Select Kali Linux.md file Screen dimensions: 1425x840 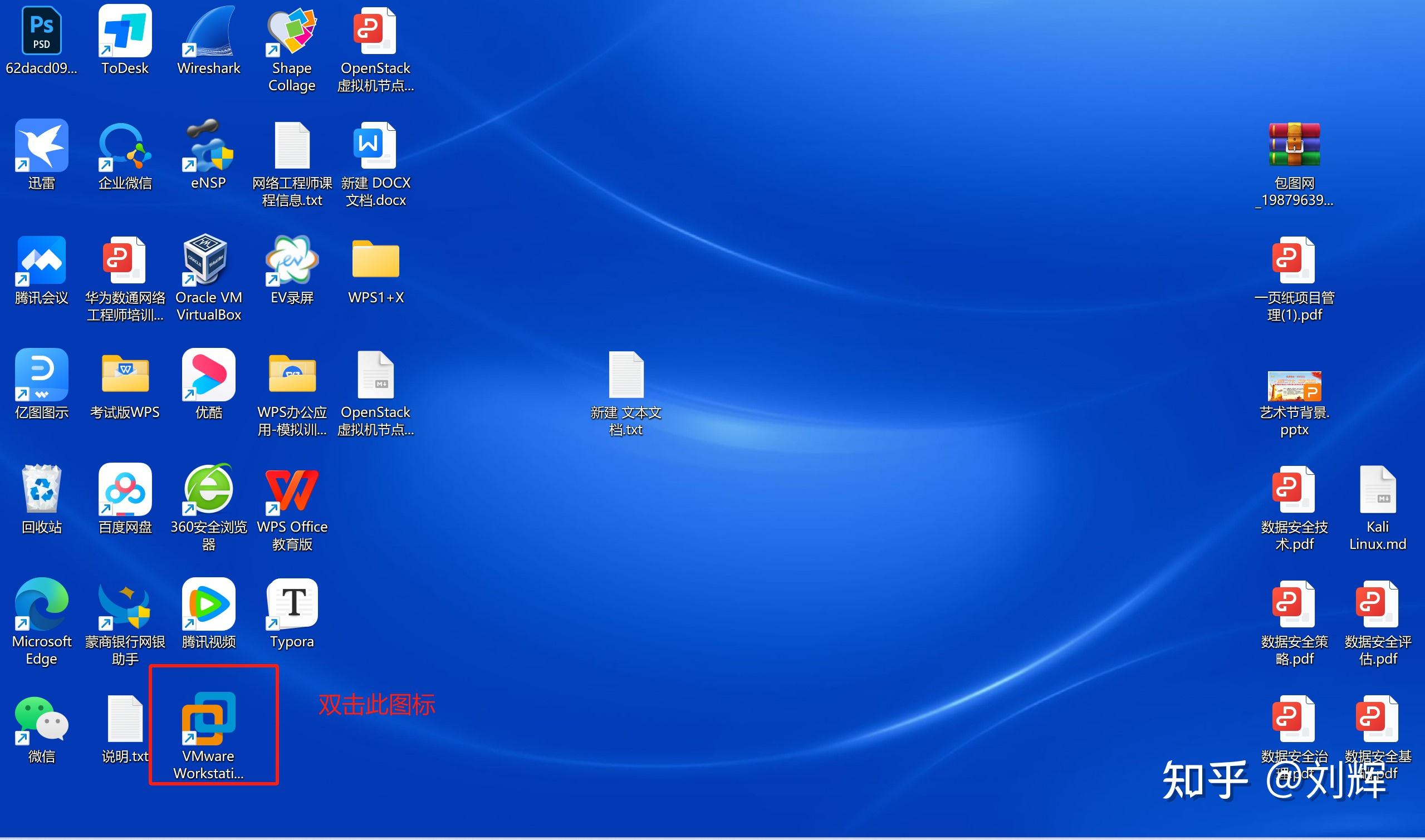1378,489
